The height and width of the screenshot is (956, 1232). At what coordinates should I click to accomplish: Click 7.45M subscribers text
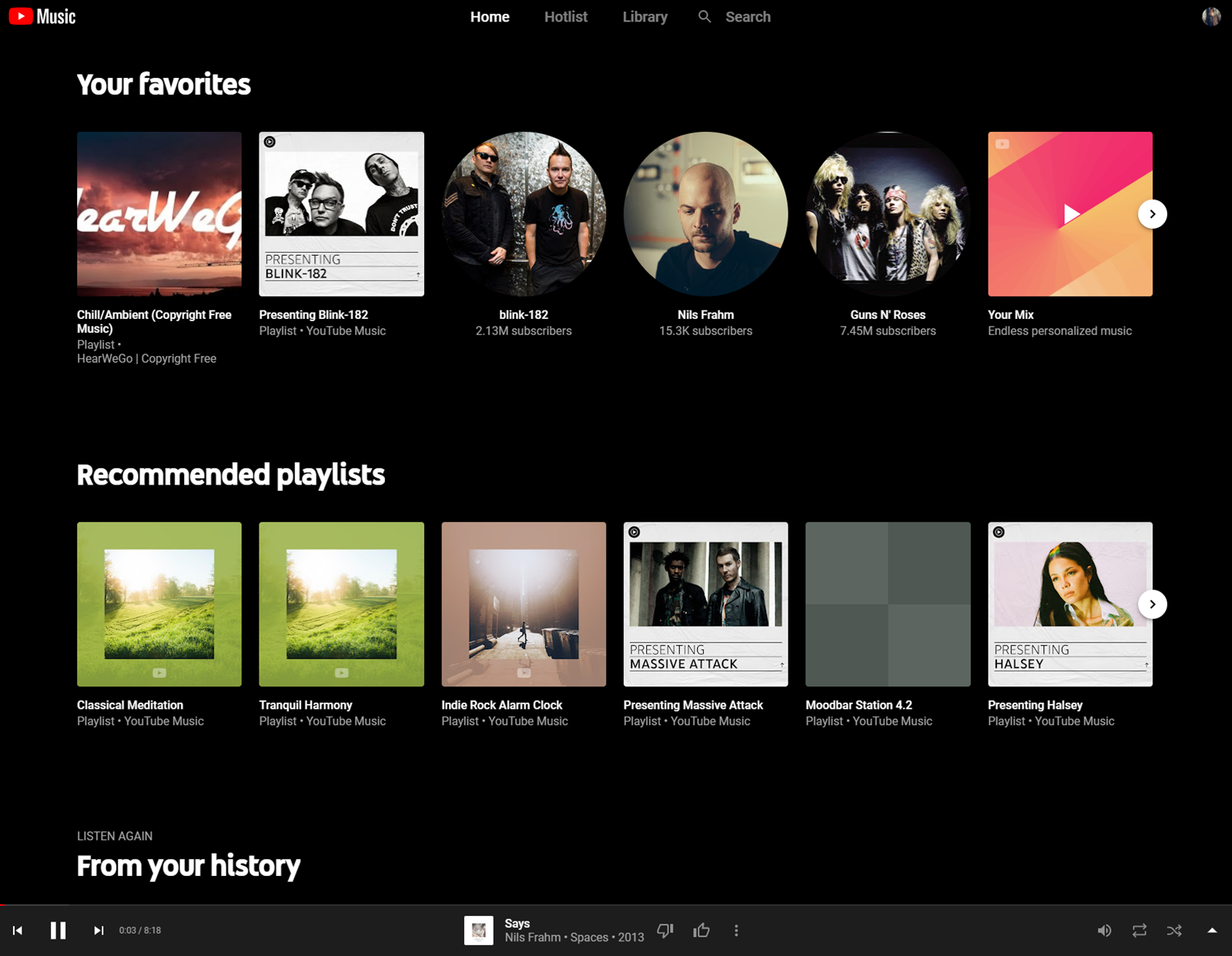pos(888,331)
